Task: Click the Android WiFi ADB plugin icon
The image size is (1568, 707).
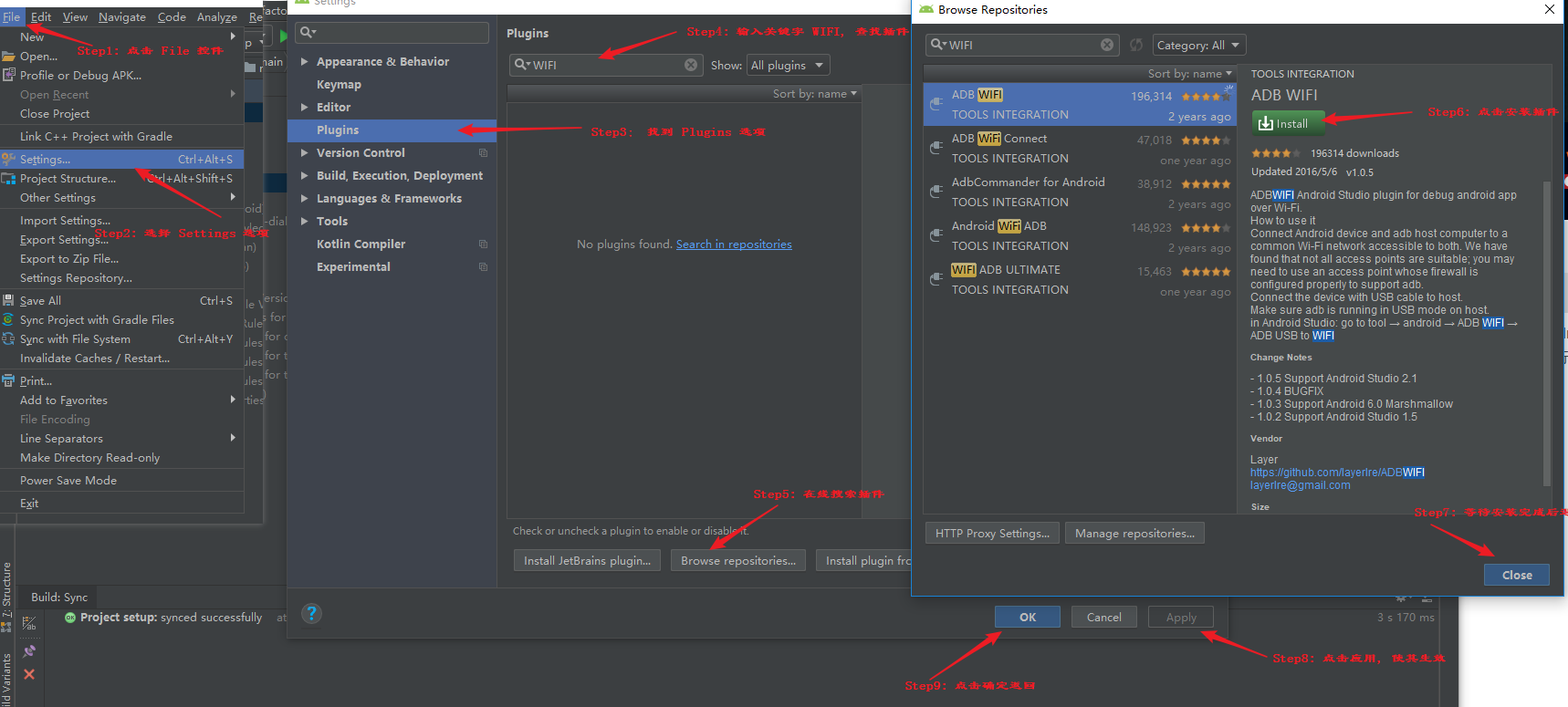Action: click(x=936, y=235)
